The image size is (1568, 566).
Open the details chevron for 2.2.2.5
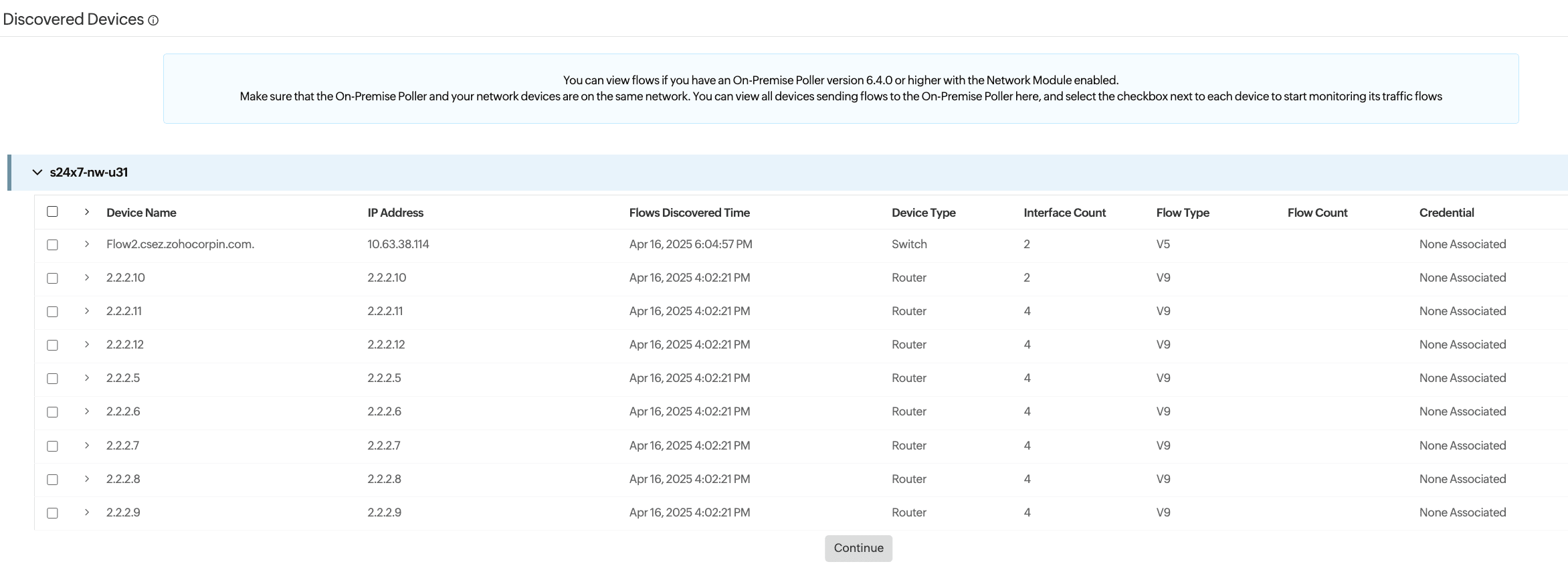click(x=87, y=378)
